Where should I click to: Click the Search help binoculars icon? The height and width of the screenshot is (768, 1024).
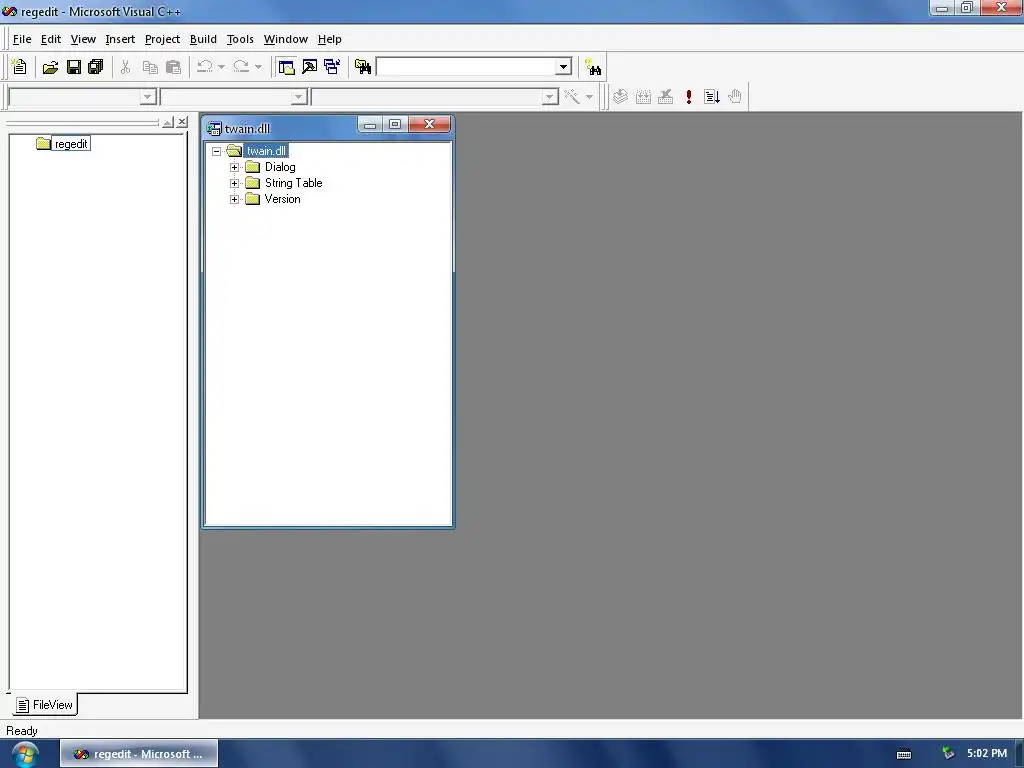point(593,67)
